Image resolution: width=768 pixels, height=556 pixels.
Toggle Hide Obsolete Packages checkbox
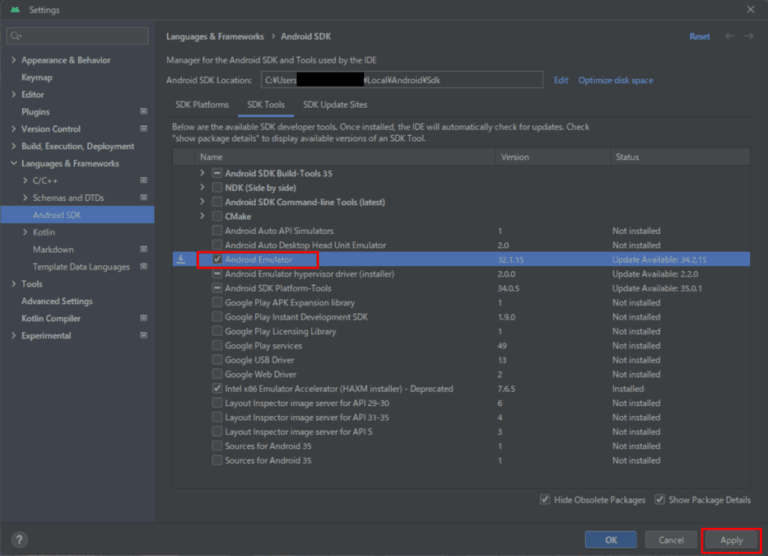[x=545, y=499]
